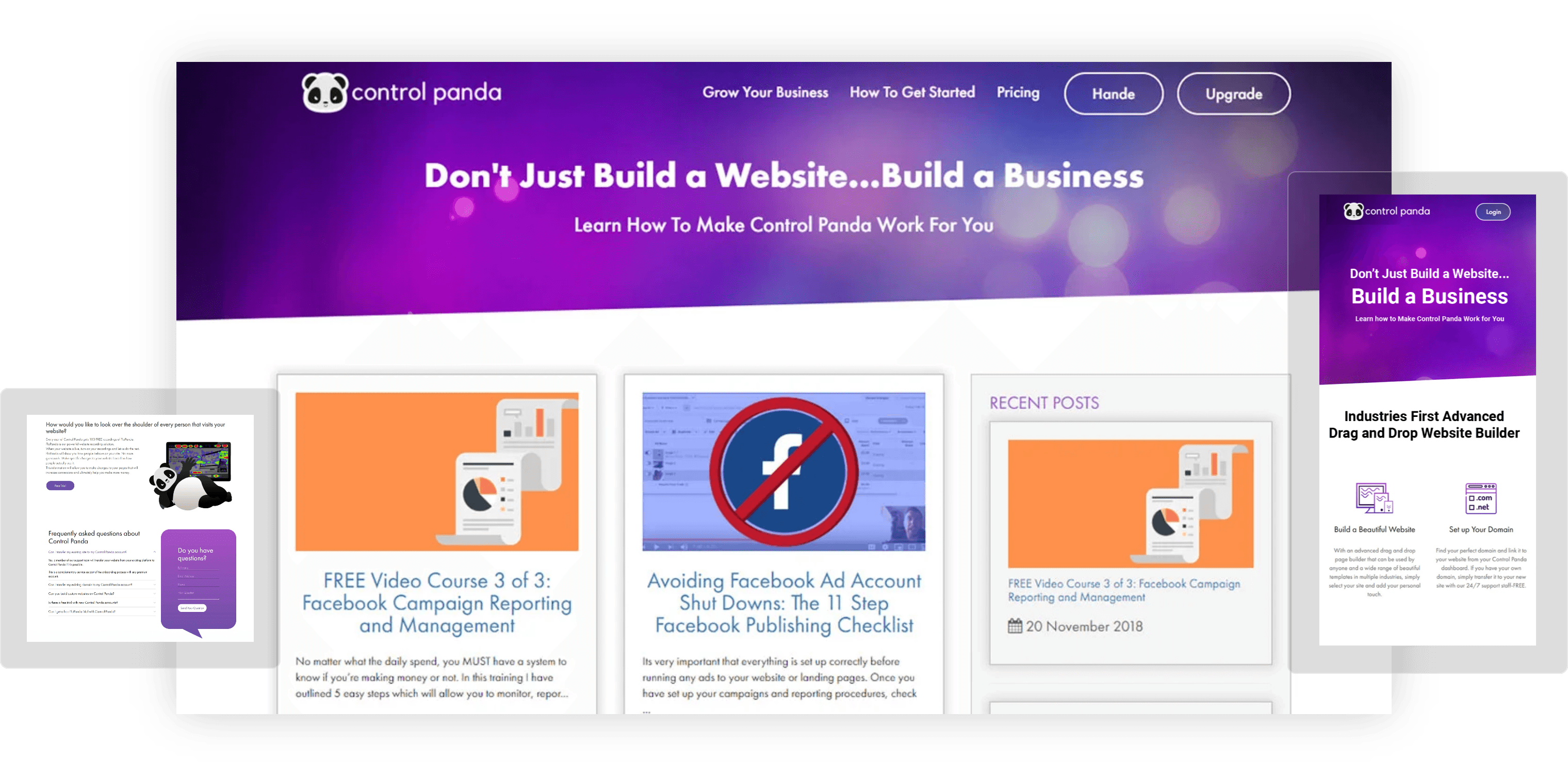The height and width of the screenshot is (776, 1568).
Task: Click the purple button under the shoulder paragraph
Action: [60, 486]
